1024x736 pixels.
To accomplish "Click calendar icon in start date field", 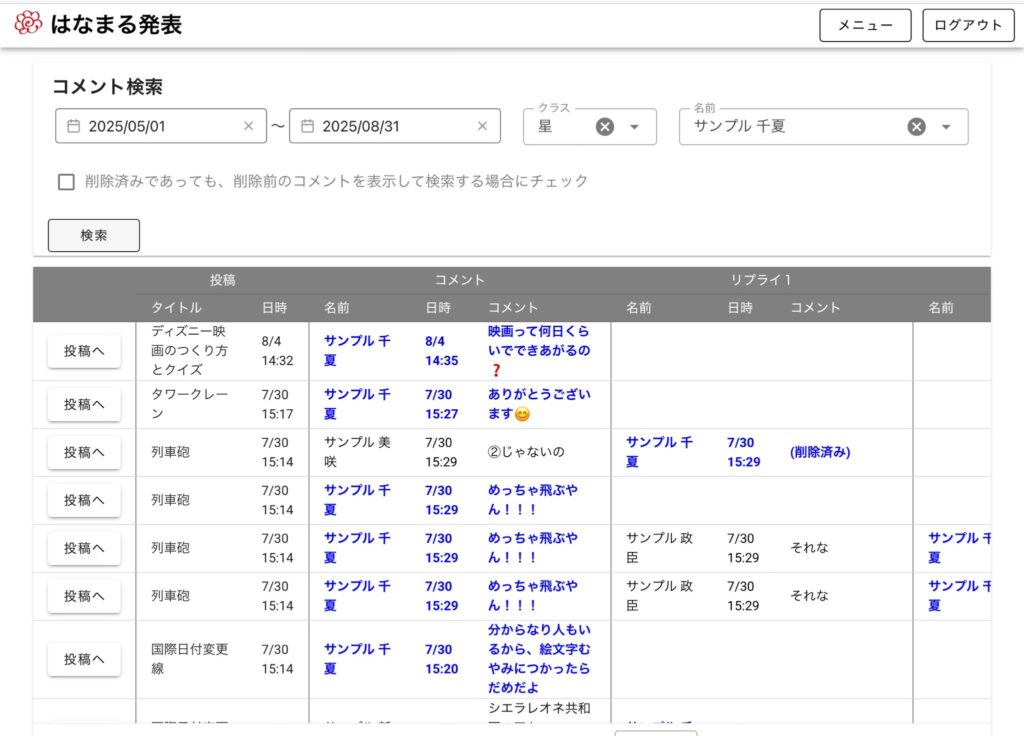I will (x=73, y=126).
